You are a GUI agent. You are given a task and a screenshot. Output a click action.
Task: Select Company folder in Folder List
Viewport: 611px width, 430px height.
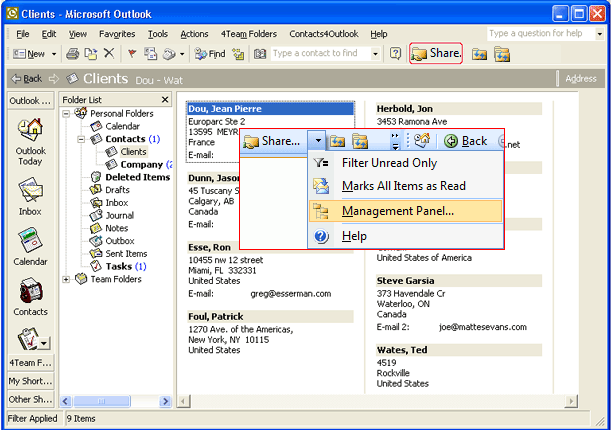pos(141,164)
